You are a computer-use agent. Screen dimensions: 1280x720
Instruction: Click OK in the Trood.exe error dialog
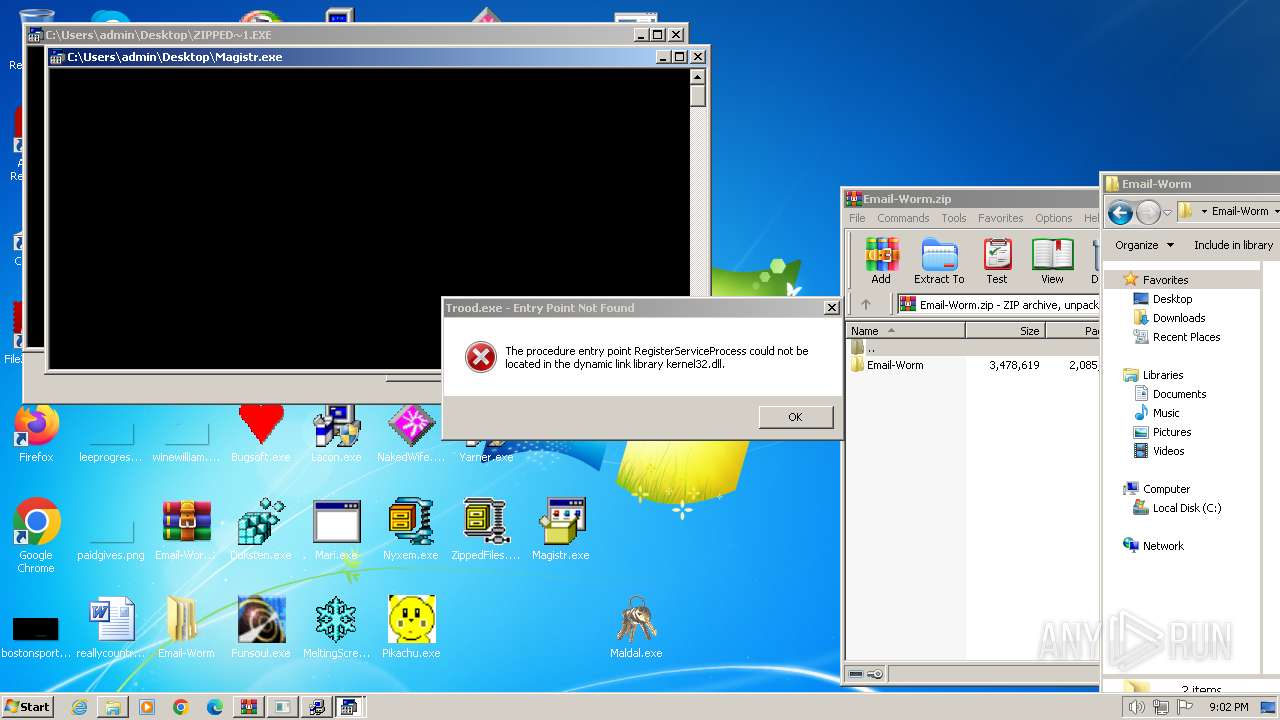click(795, 417)
